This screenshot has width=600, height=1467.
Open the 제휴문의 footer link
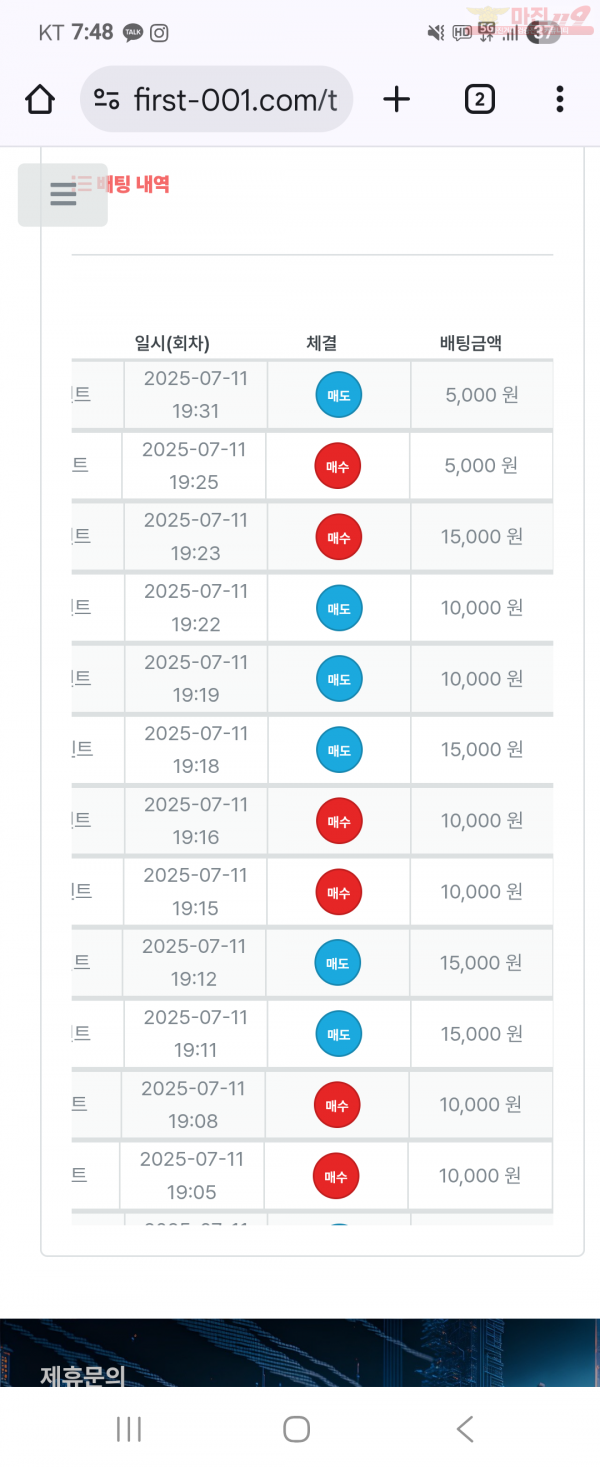point(82,1375)
